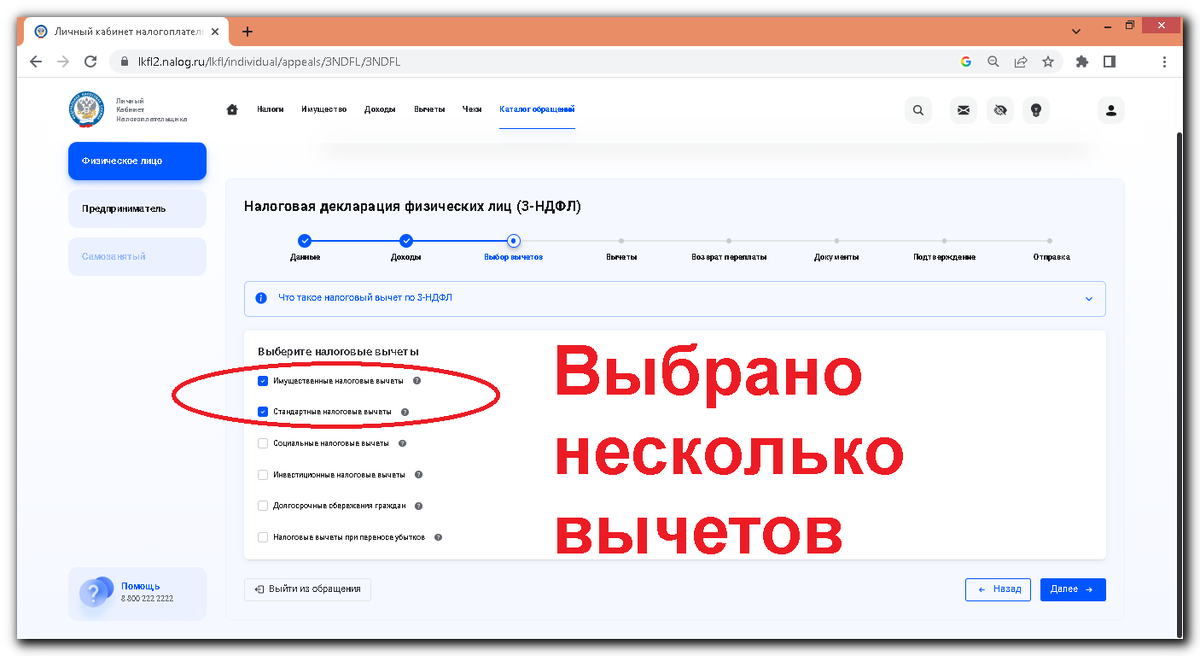Viewport: 1200px width, 656px height.
Task: Click the hide-amounts eye icon
Action: [1000, 110]
